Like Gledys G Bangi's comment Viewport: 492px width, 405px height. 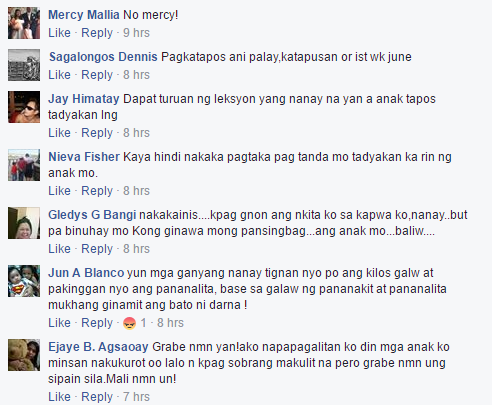pyautogui.click(x=59, y=249)
